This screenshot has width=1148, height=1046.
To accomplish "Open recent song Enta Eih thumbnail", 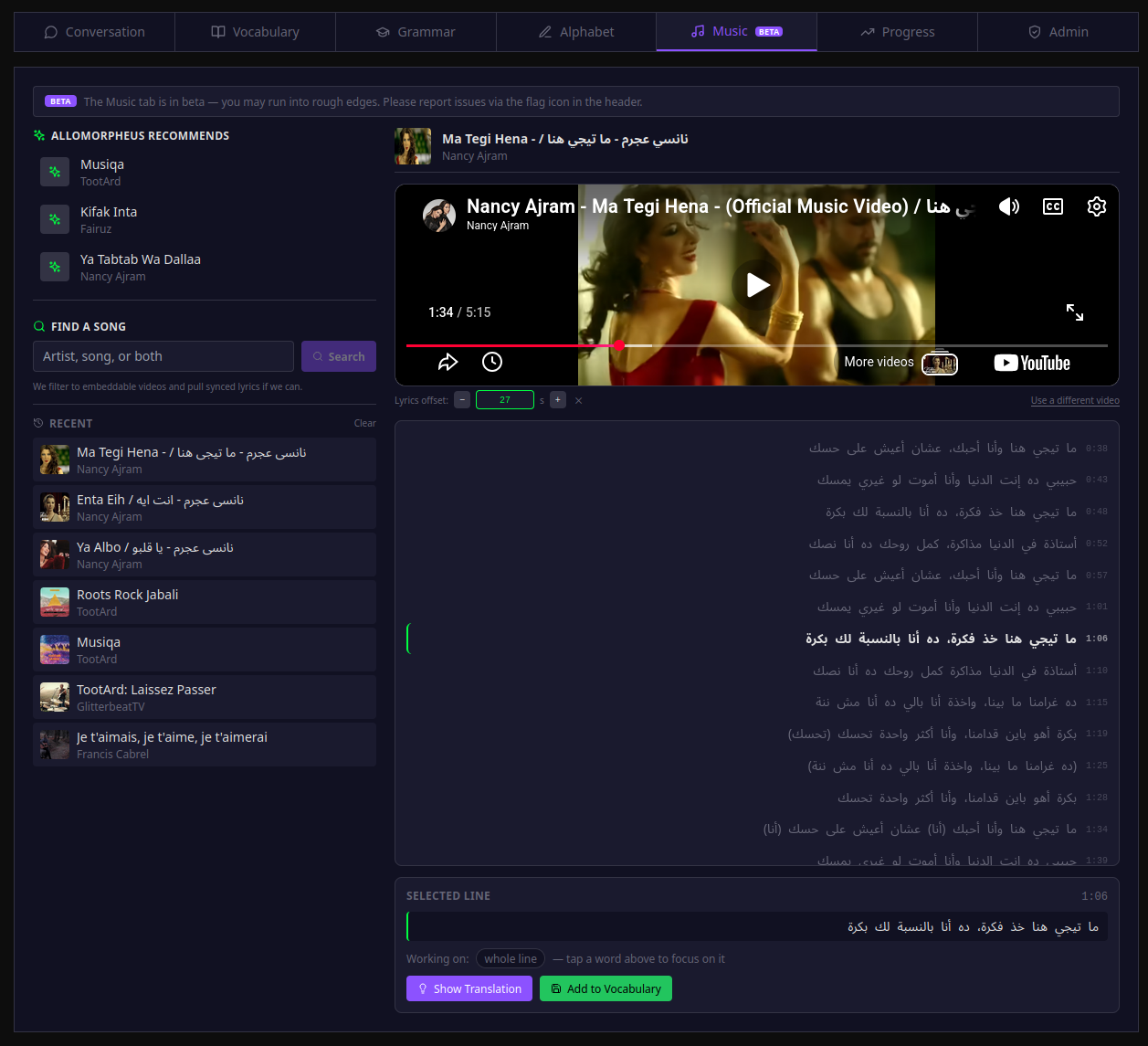I will (55, 507).
